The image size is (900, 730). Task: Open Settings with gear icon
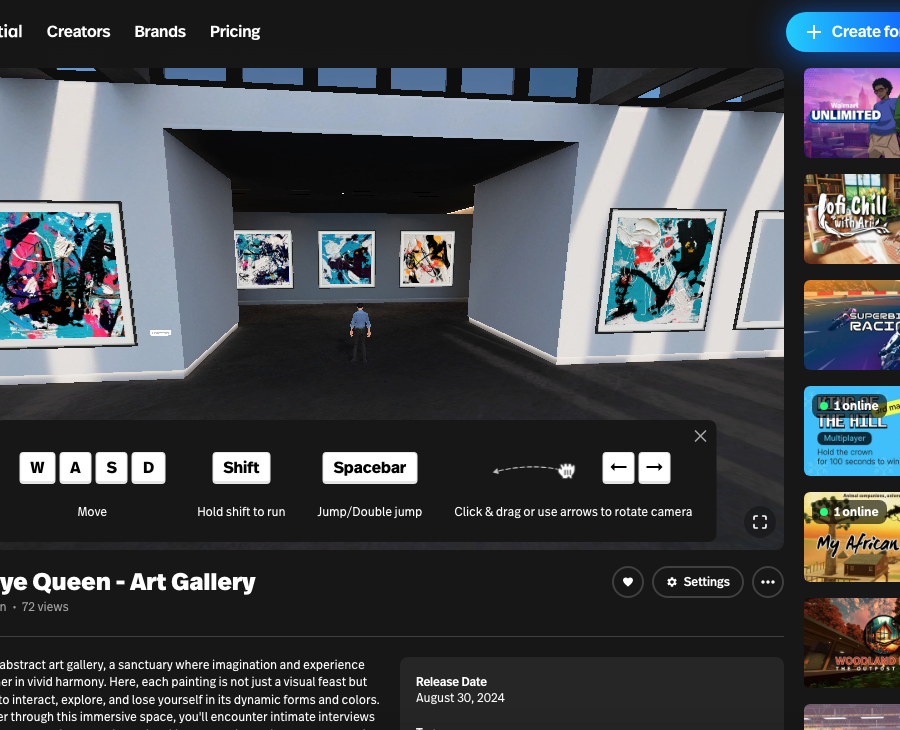(x=697, y=582)
